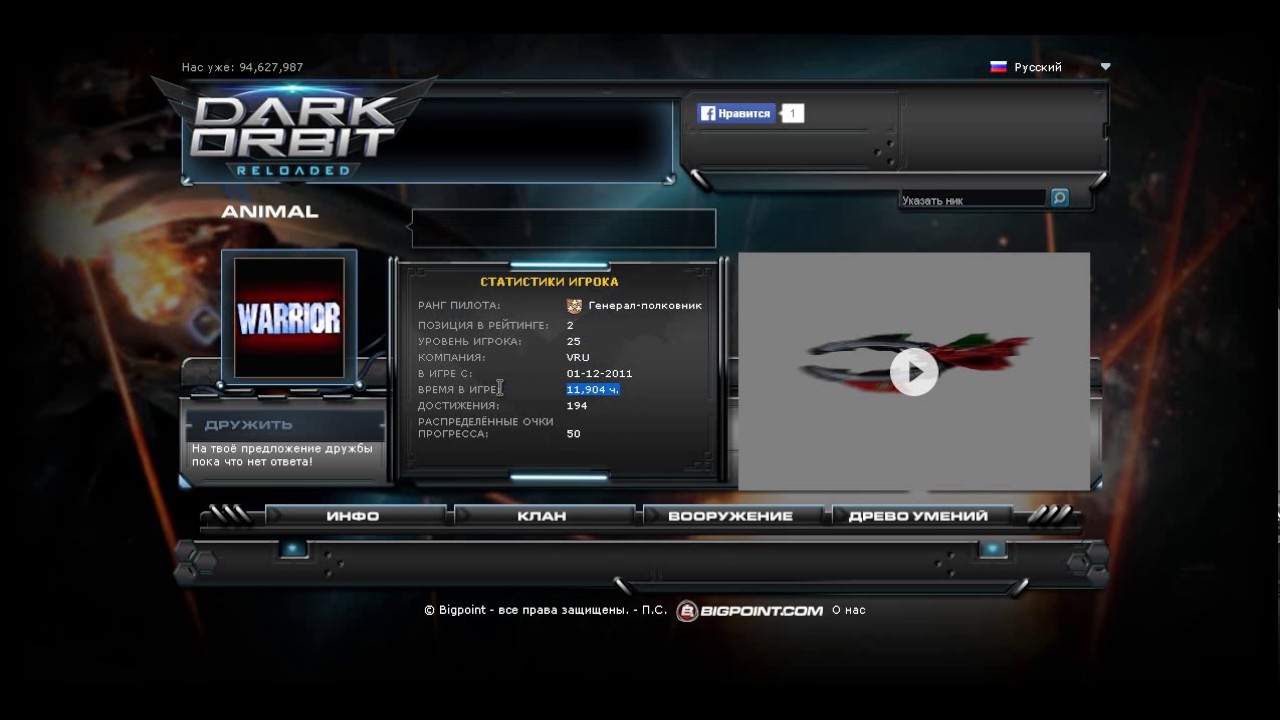Click the Facebook like count 1
The image size is (1280, 720).
click(792, 114)
